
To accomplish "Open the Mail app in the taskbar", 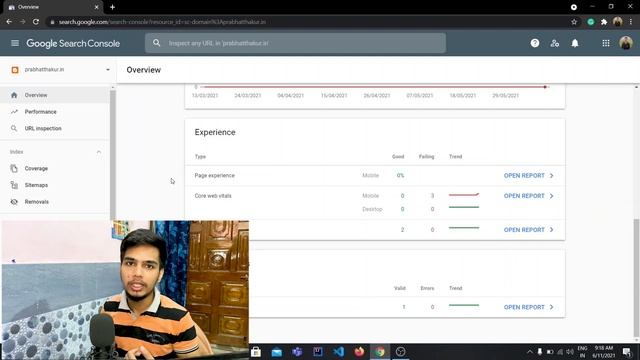I will 277,352.
